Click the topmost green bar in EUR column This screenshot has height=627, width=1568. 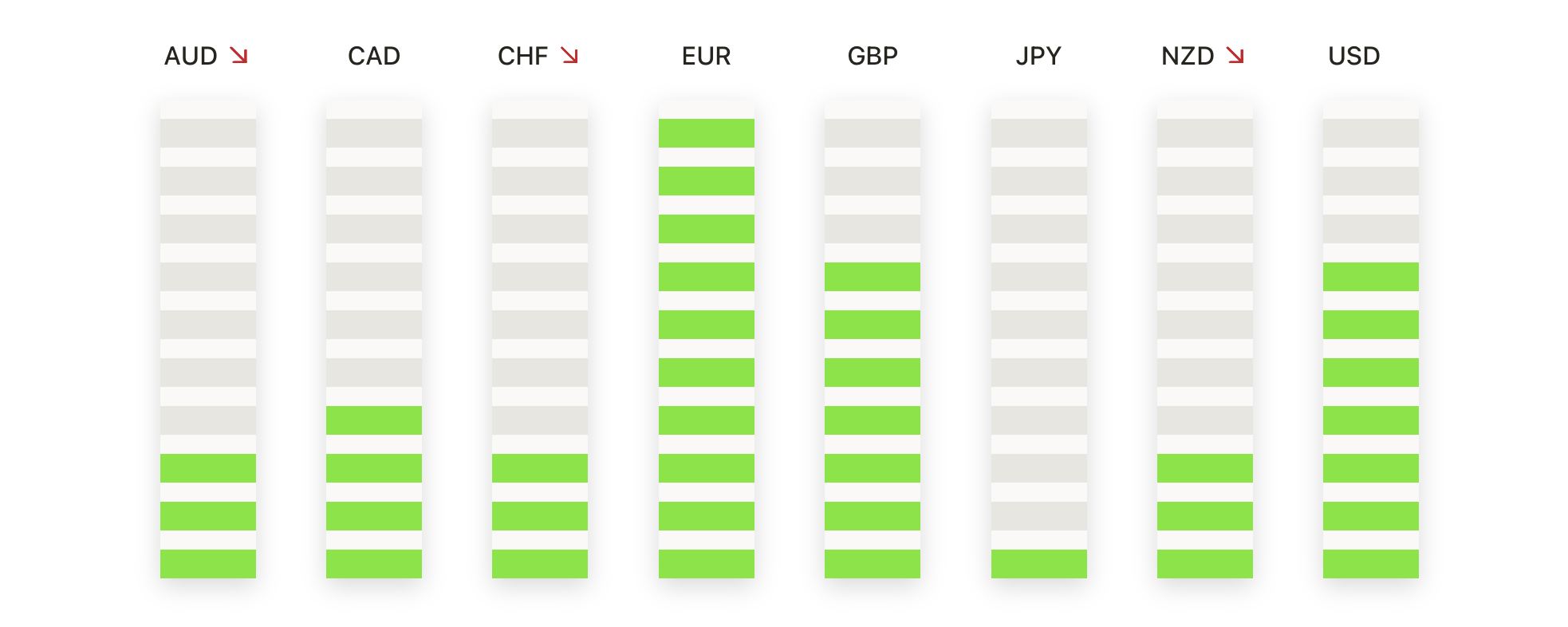pyautogui.click(x=707, y=133)
